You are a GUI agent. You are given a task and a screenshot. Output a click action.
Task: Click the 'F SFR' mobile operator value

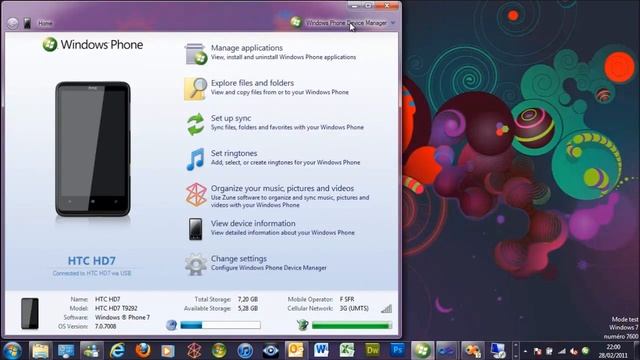pos(347,299)
